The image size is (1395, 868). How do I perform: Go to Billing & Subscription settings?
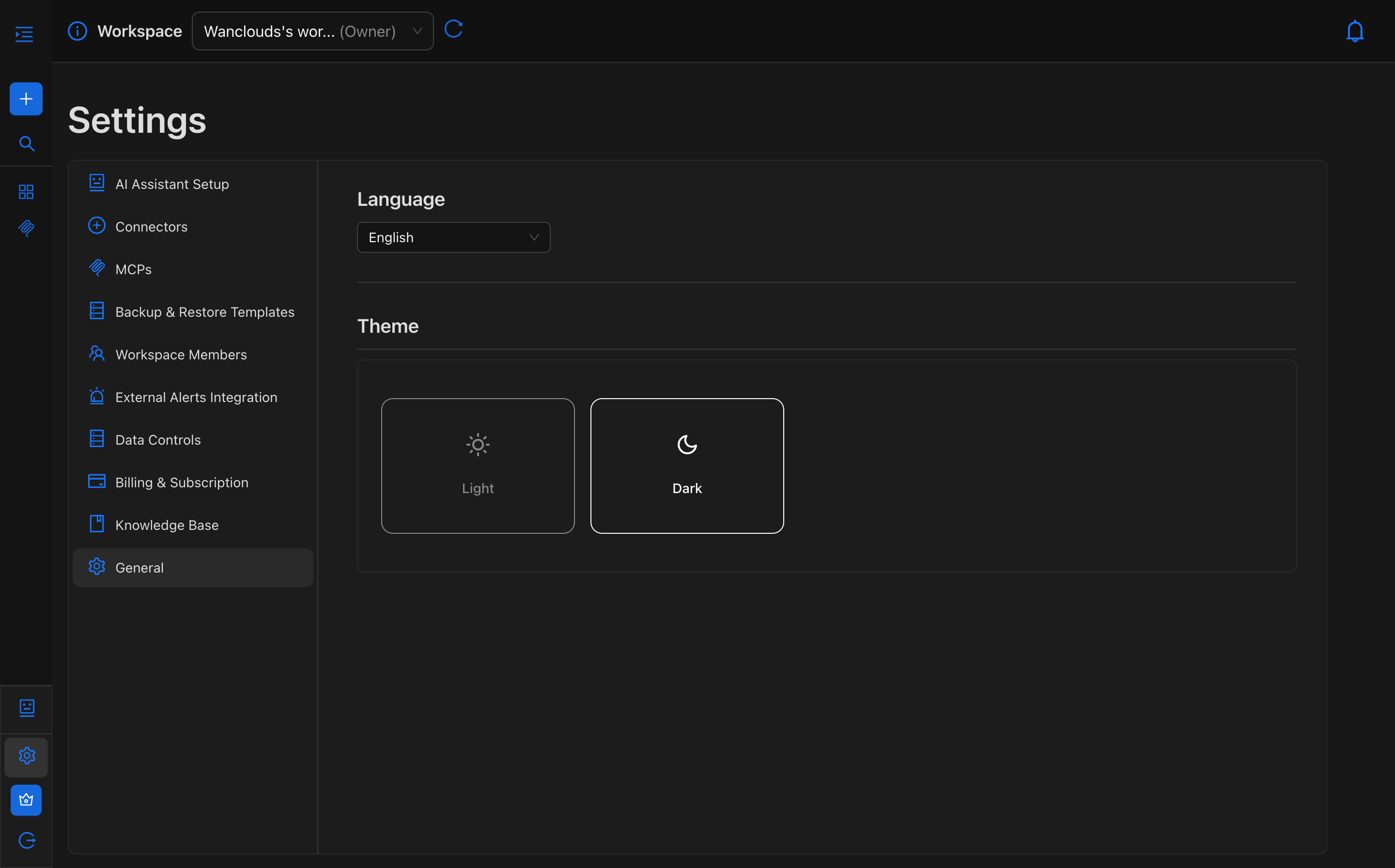coord(182,482)
